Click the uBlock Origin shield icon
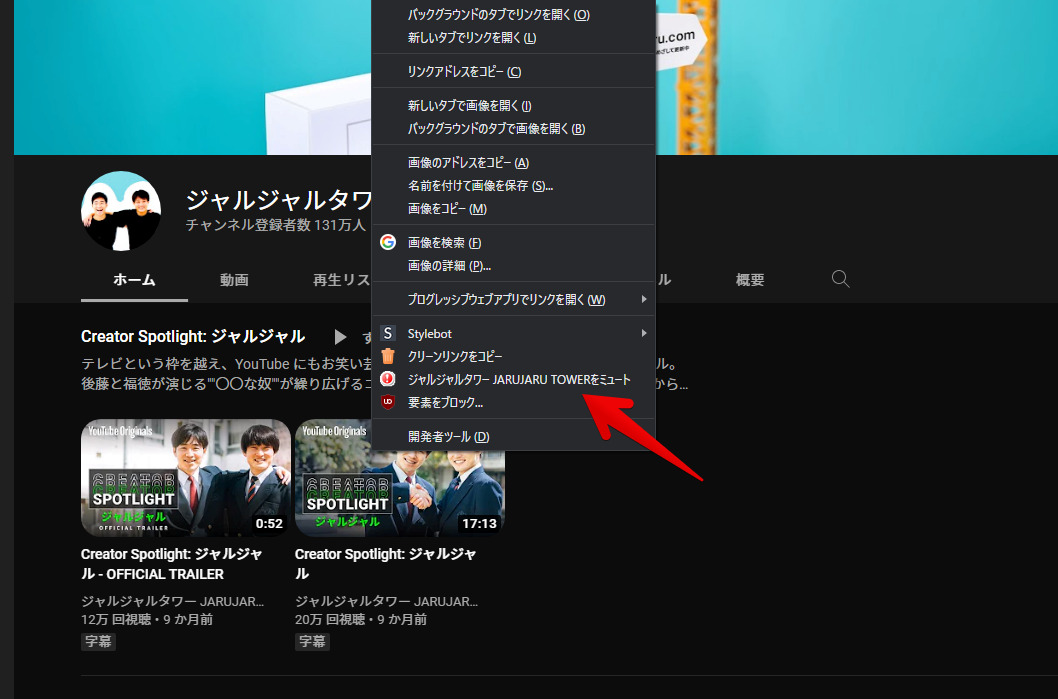 tap(388, 402)
